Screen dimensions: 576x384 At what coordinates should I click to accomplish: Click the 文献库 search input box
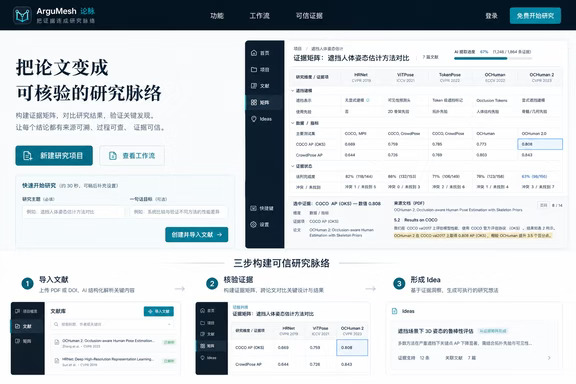click(113, 324)
